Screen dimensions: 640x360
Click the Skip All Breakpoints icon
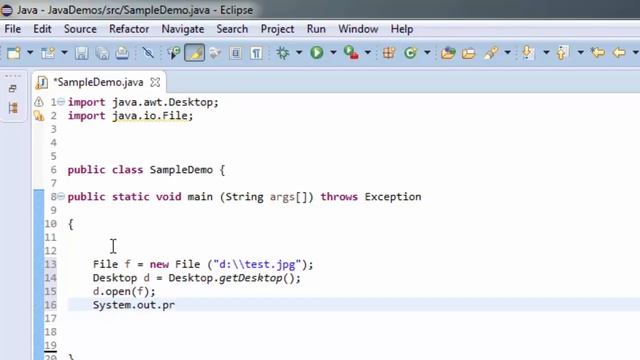point(148,53)
